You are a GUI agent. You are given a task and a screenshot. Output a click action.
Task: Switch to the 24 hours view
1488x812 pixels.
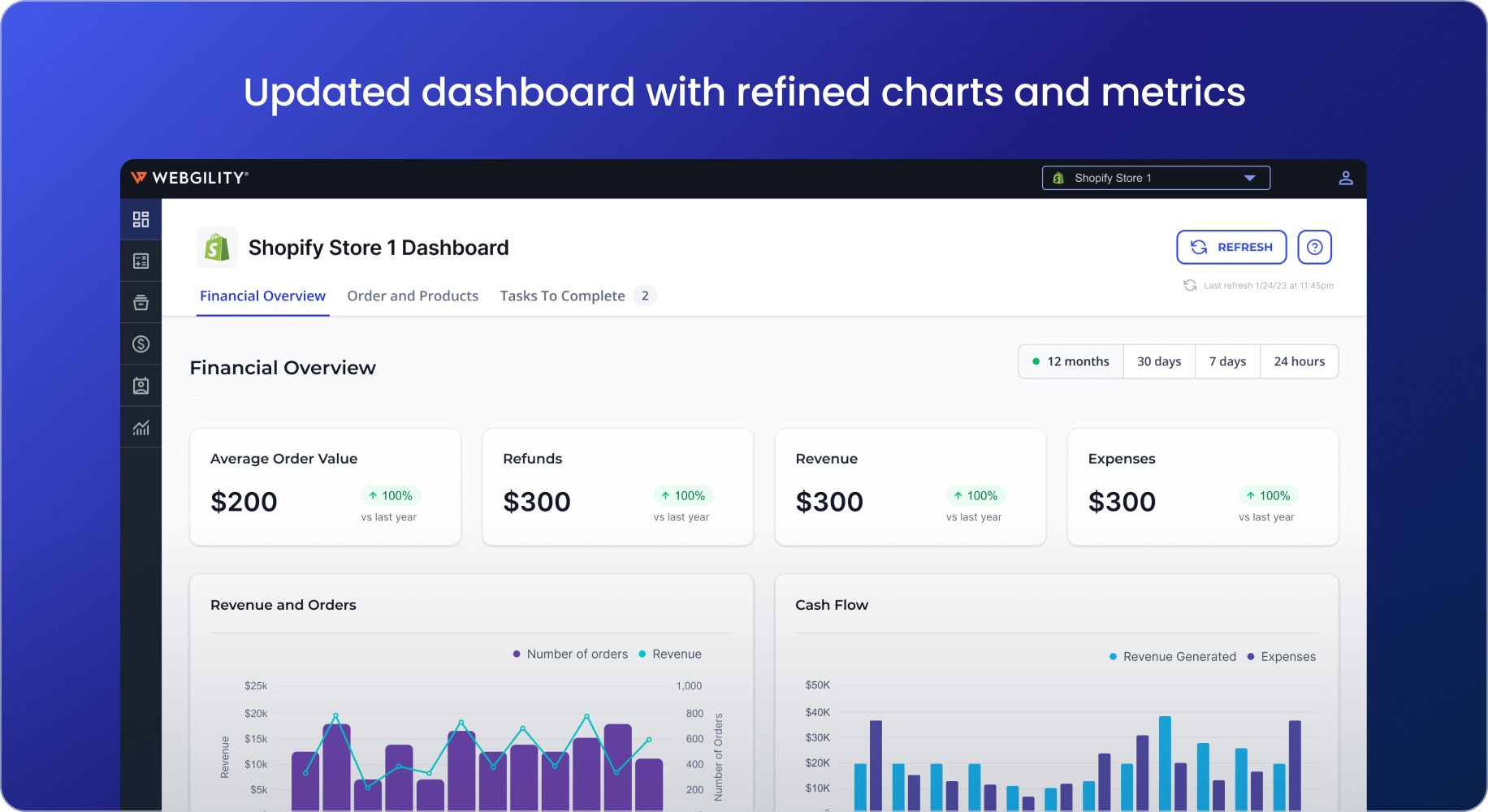point(1299,361)
